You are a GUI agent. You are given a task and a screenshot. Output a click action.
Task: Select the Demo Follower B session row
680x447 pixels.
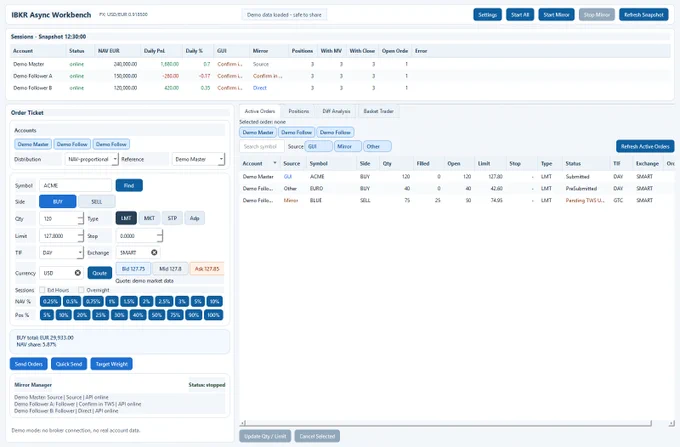340,88
